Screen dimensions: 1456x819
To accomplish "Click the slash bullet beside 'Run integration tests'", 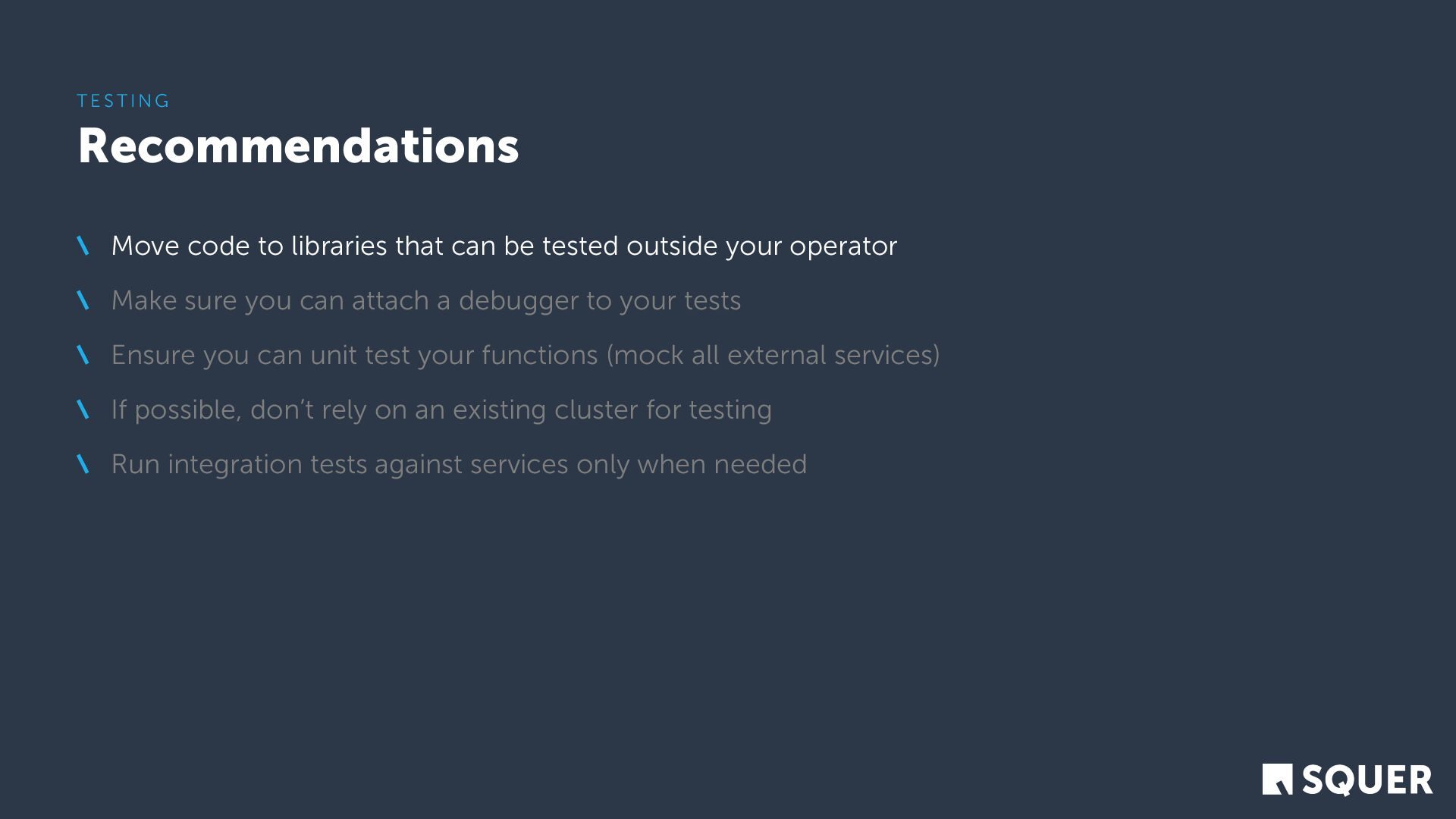I will [83, 464].
